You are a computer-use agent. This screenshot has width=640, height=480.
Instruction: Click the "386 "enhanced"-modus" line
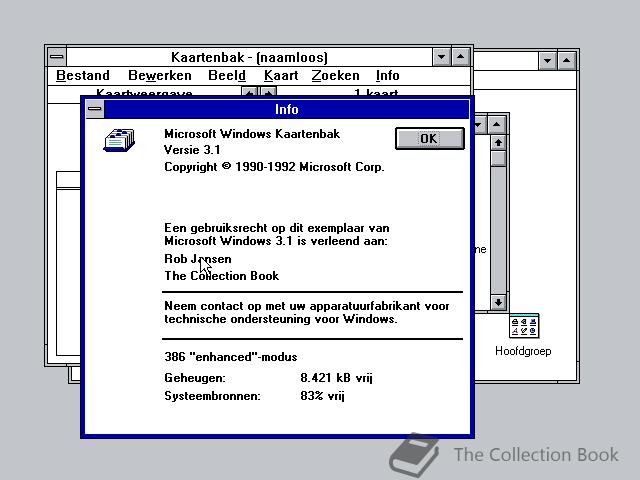click(x=231, y=357)
